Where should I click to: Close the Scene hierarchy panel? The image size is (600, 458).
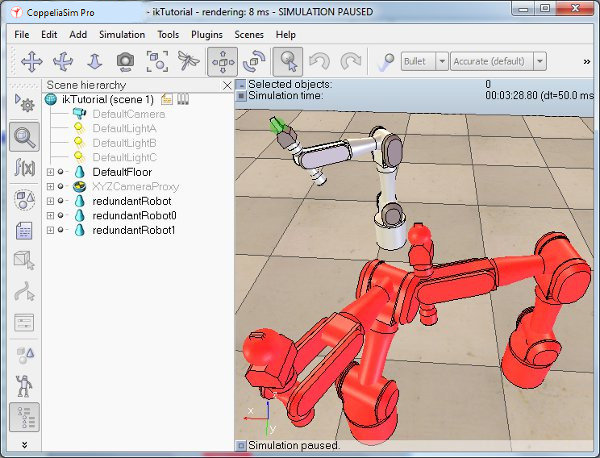coord(227,85)
